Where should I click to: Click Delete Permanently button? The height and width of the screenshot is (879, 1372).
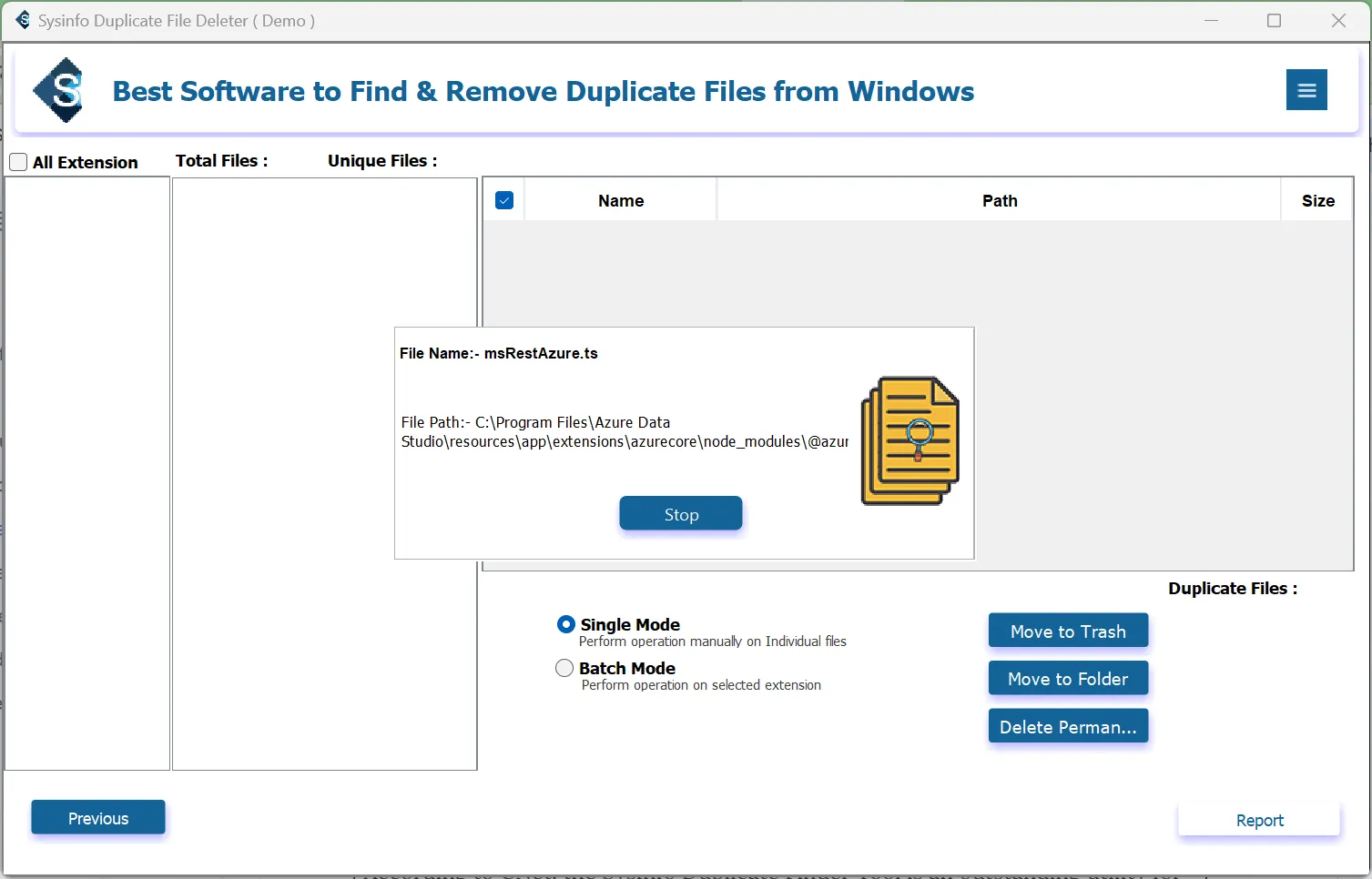tap(1067, 727)
